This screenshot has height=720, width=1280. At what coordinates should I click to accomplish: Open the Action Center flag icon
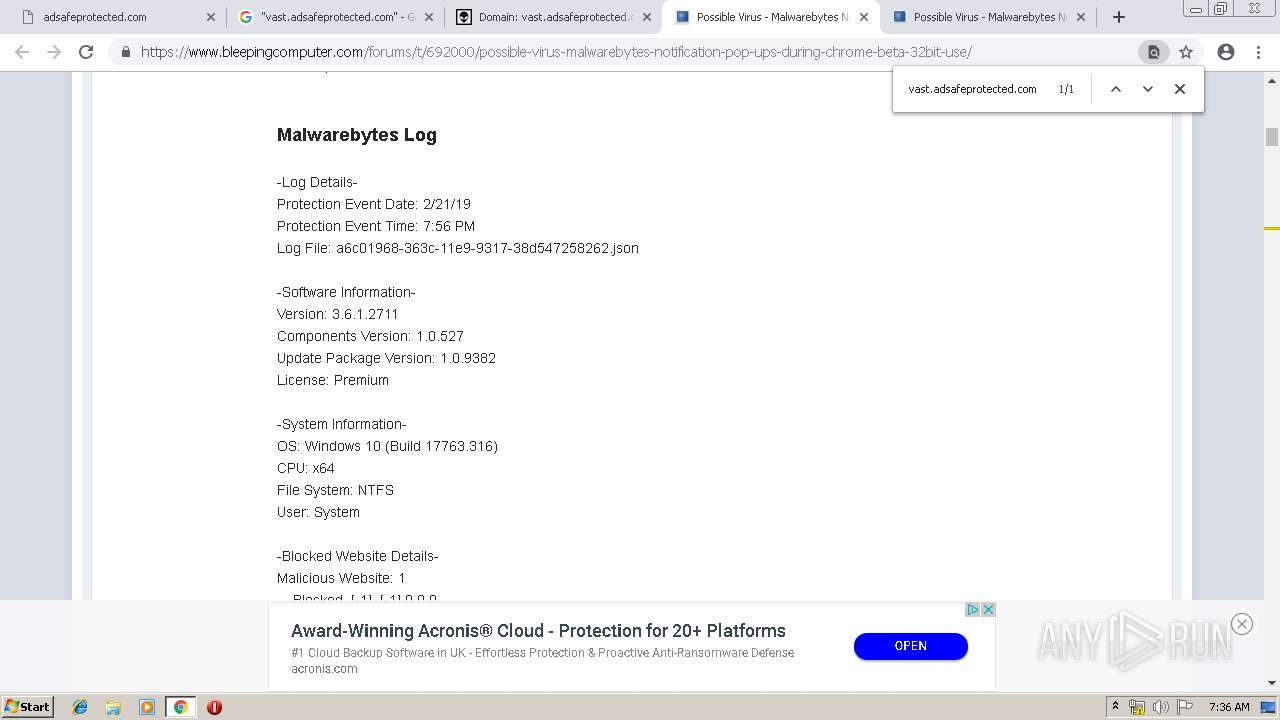pyautogui.click(x=1183, y=707)
